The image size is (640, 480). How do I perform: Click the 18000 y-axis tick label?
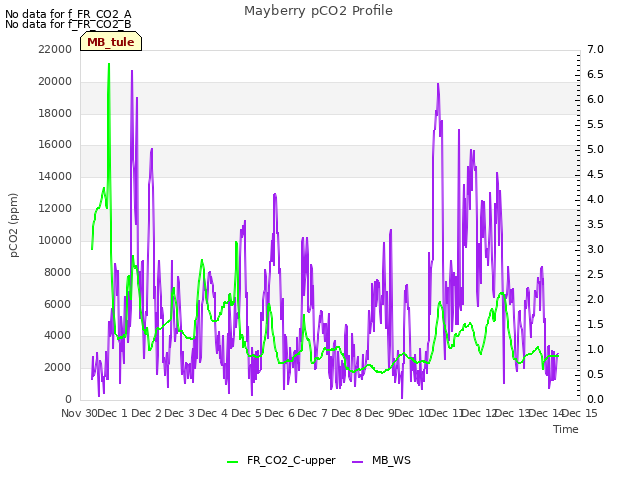pos(55,113)
